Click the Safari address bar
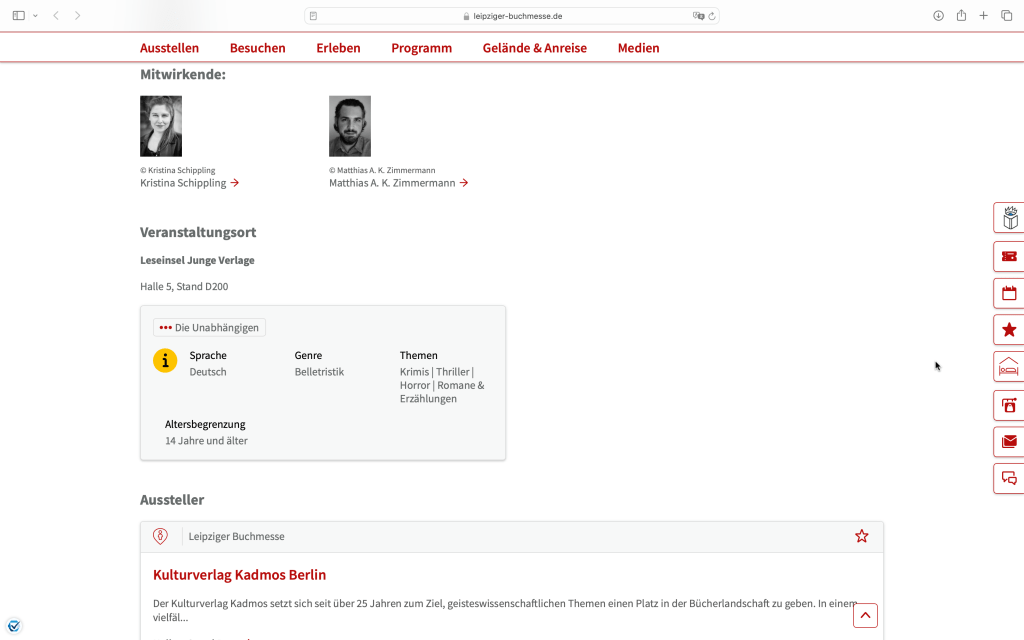1024x640 pixels. [x=512, y=16]
